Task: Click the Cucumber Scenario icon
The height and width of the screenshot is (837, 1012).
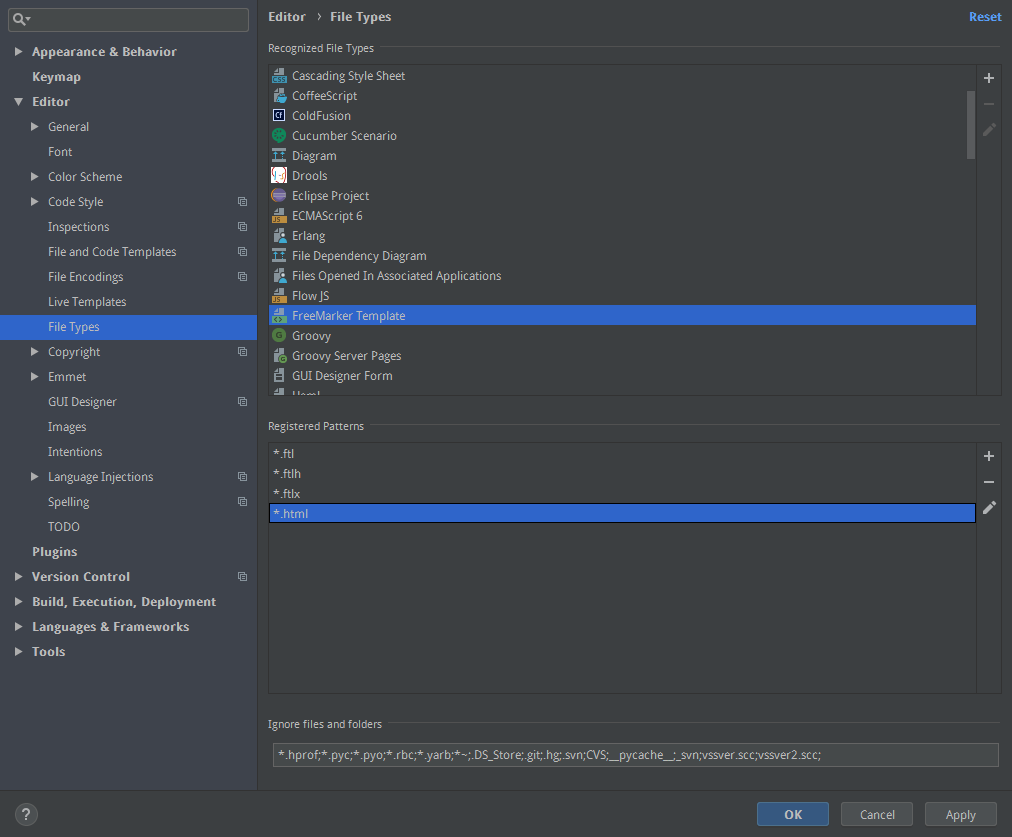Action: (x=279, y=136)
